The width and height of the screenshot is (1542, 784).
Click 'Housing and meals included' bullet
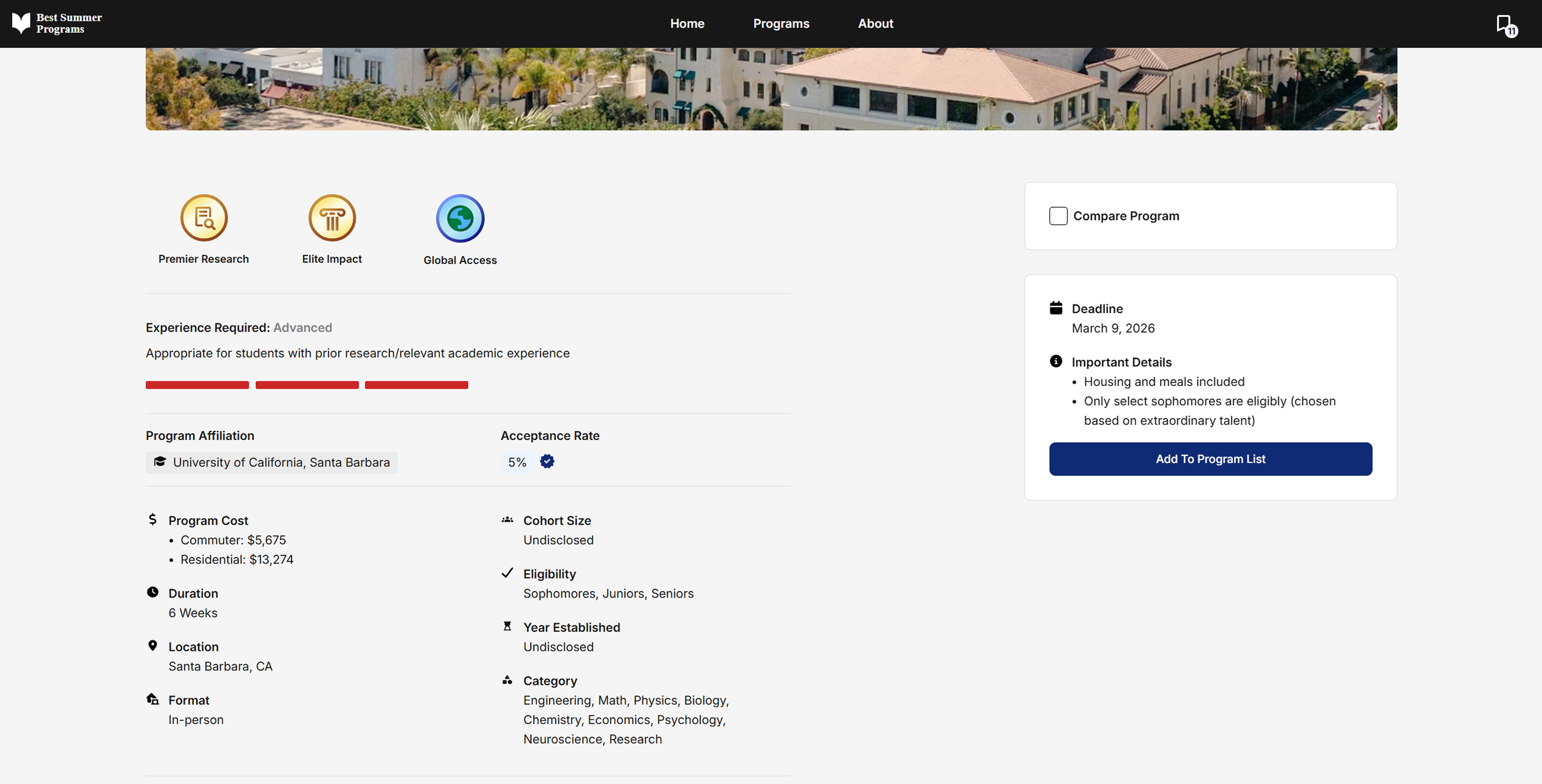[1164, 382]
